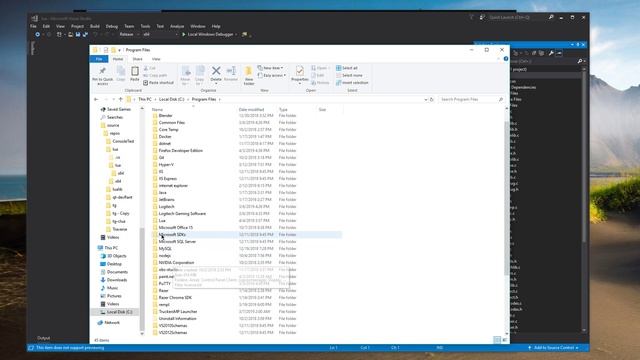The height and width of the screenshot is (360, 640).
Task: Switch to details view in Explorer
Action: click(x=497, y=340)
